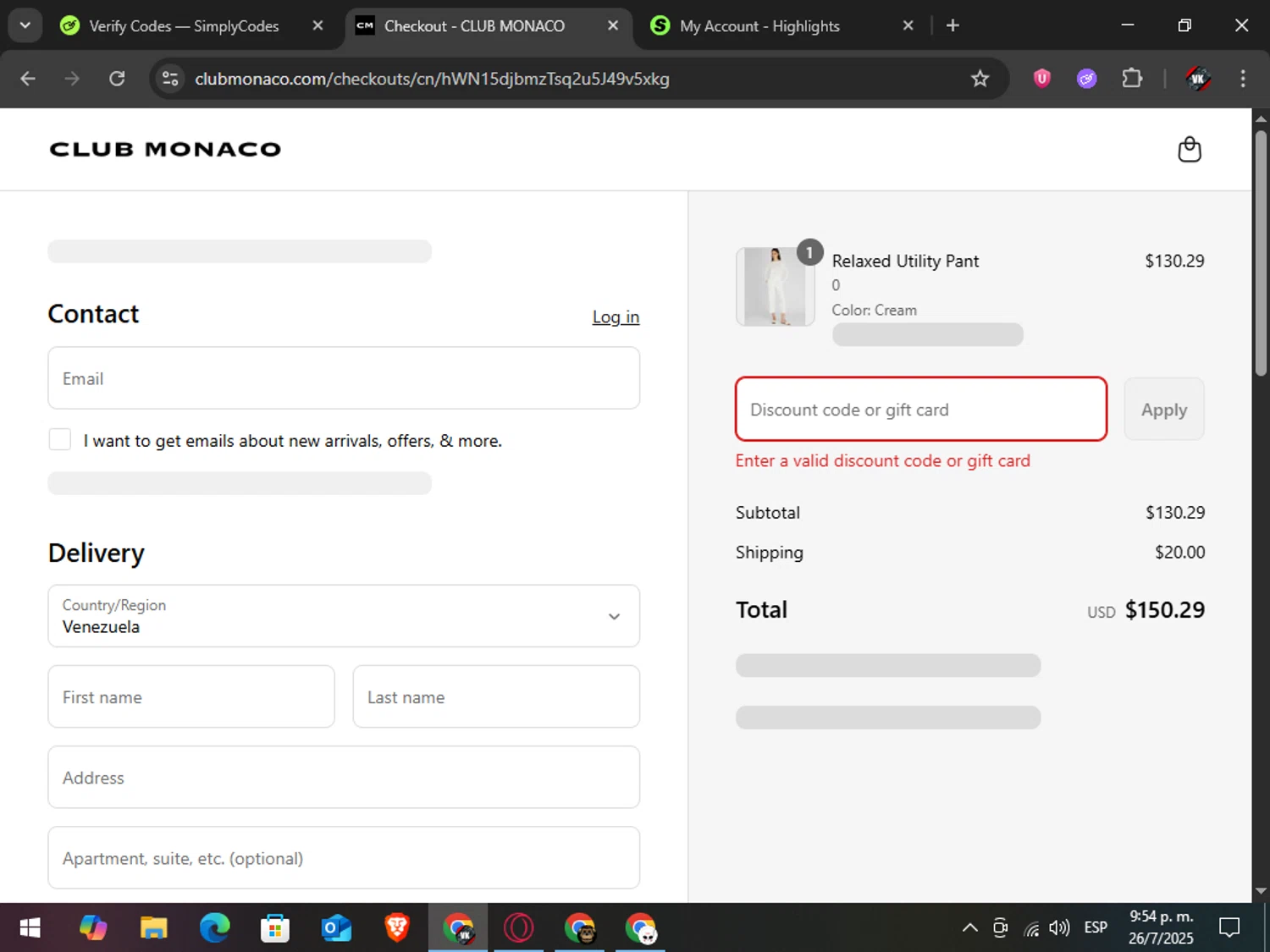Open a new browser tab
Screen dimensions: 1270x952
click(952, 25)
